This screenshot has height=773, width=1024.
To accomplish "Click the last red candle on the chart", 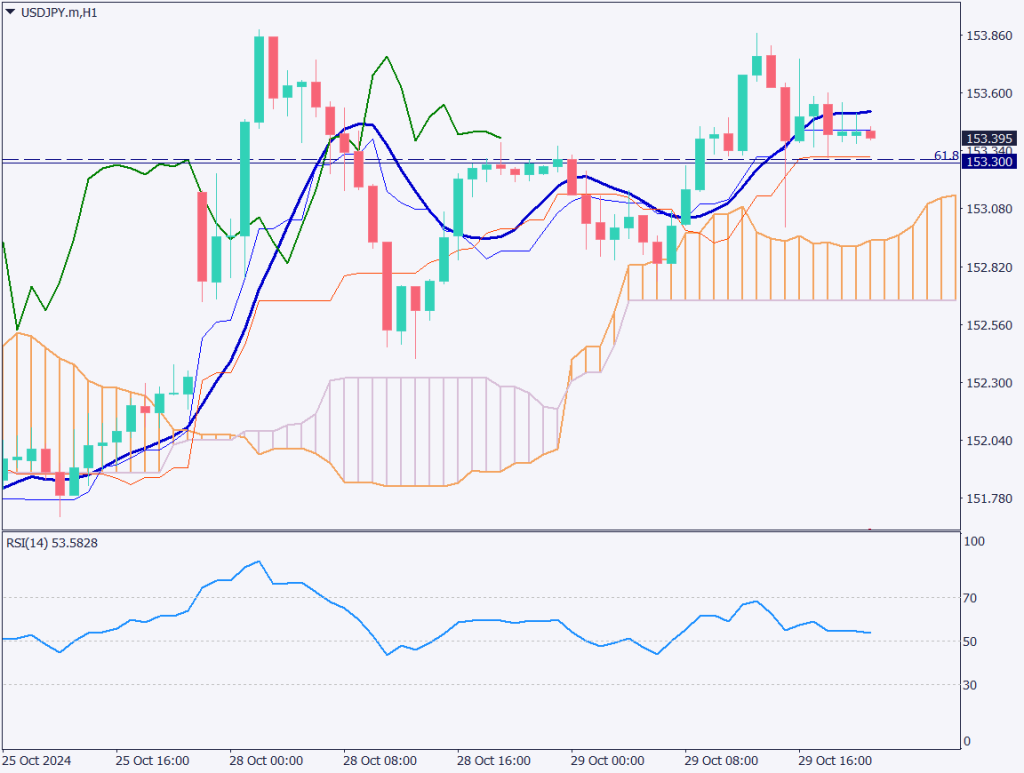I will 871,134.
